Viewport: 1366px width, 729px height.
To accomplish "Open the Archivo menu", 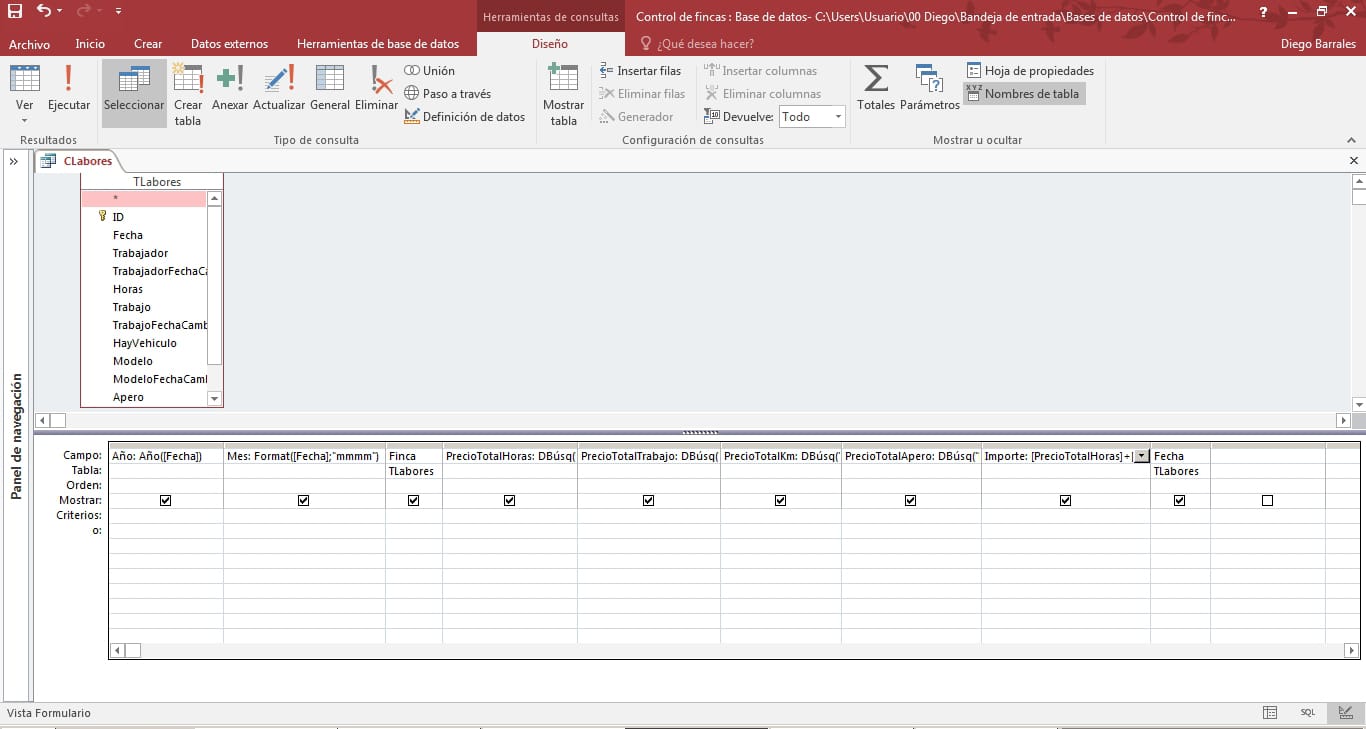I will click(29, 44).
